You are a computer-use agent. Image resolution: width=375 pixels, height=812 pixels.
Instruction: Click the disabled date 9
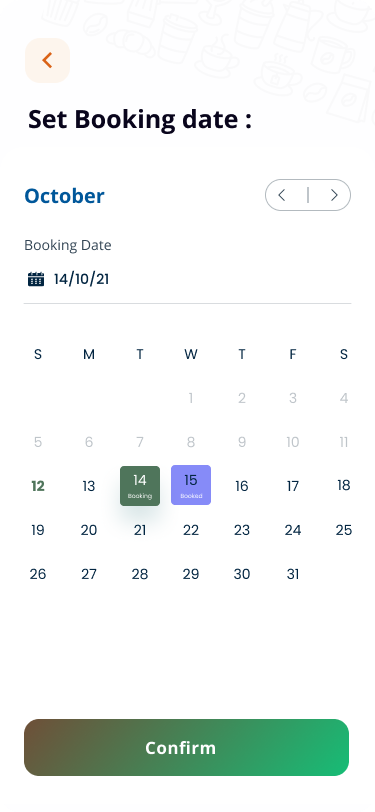242,442
